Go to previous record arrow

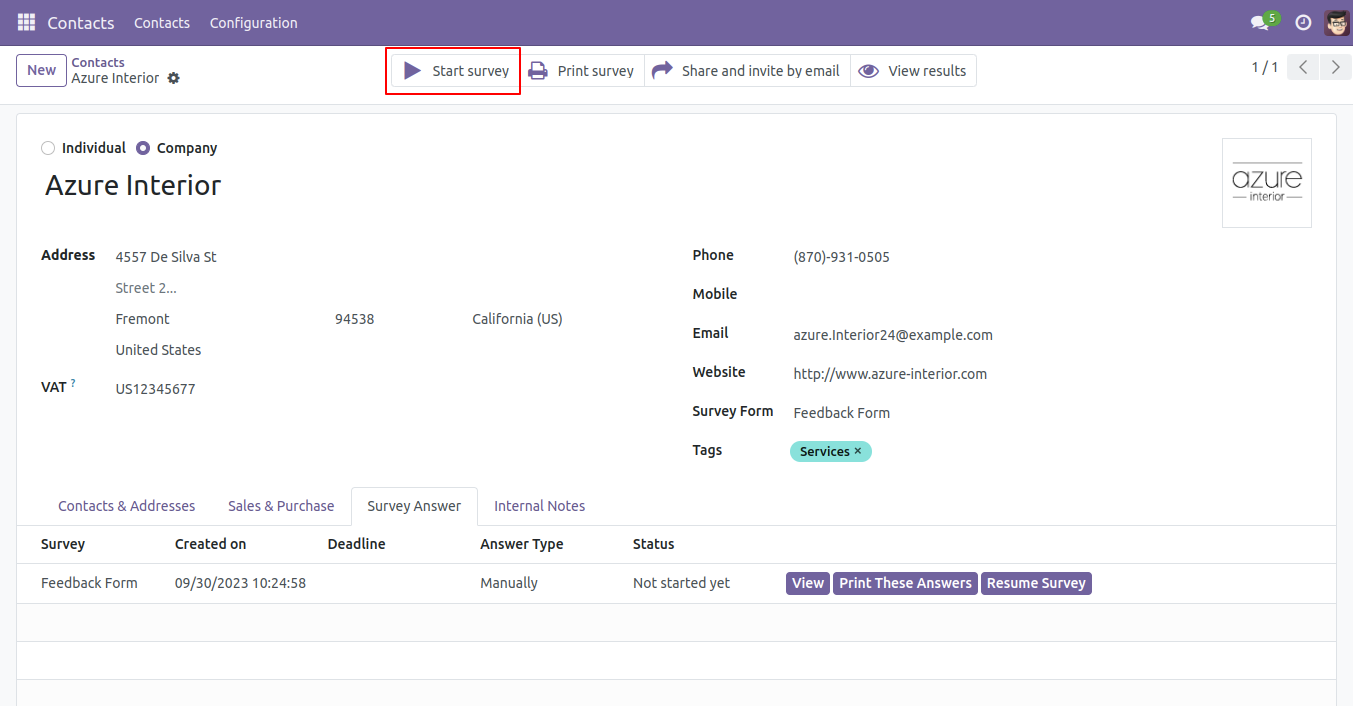[1303, 68]
